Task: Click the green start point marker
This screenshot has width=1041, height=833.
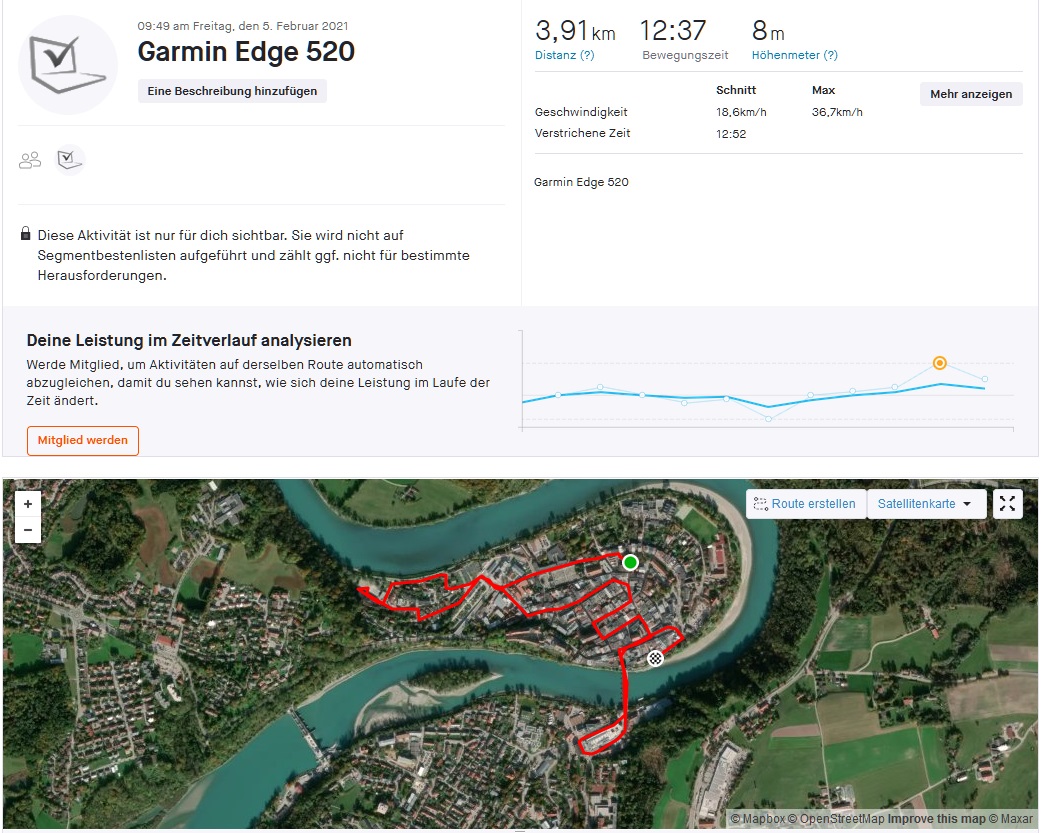Action: 630,563
